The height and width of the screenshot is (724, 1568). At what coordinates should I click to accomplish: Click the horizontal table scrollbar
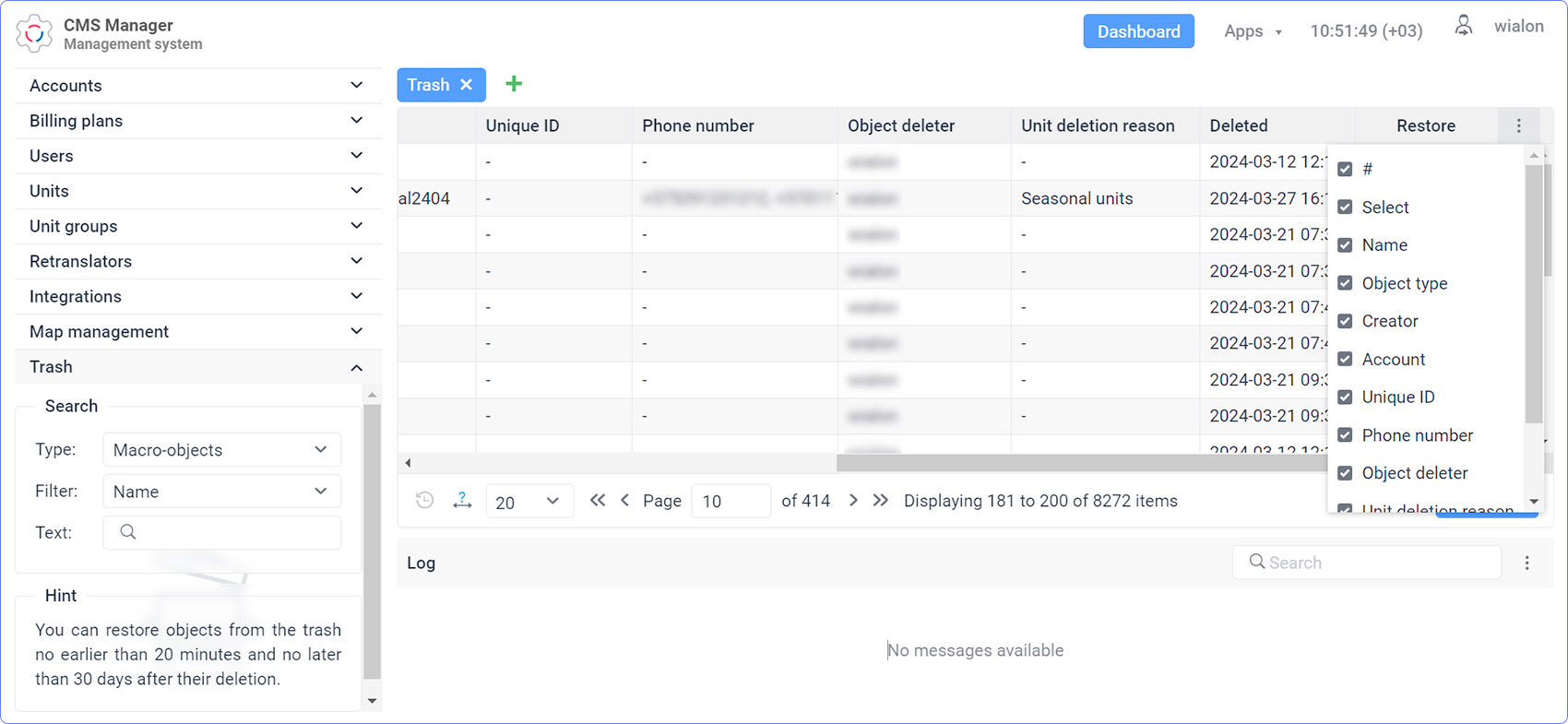[x=1079, y=463]
